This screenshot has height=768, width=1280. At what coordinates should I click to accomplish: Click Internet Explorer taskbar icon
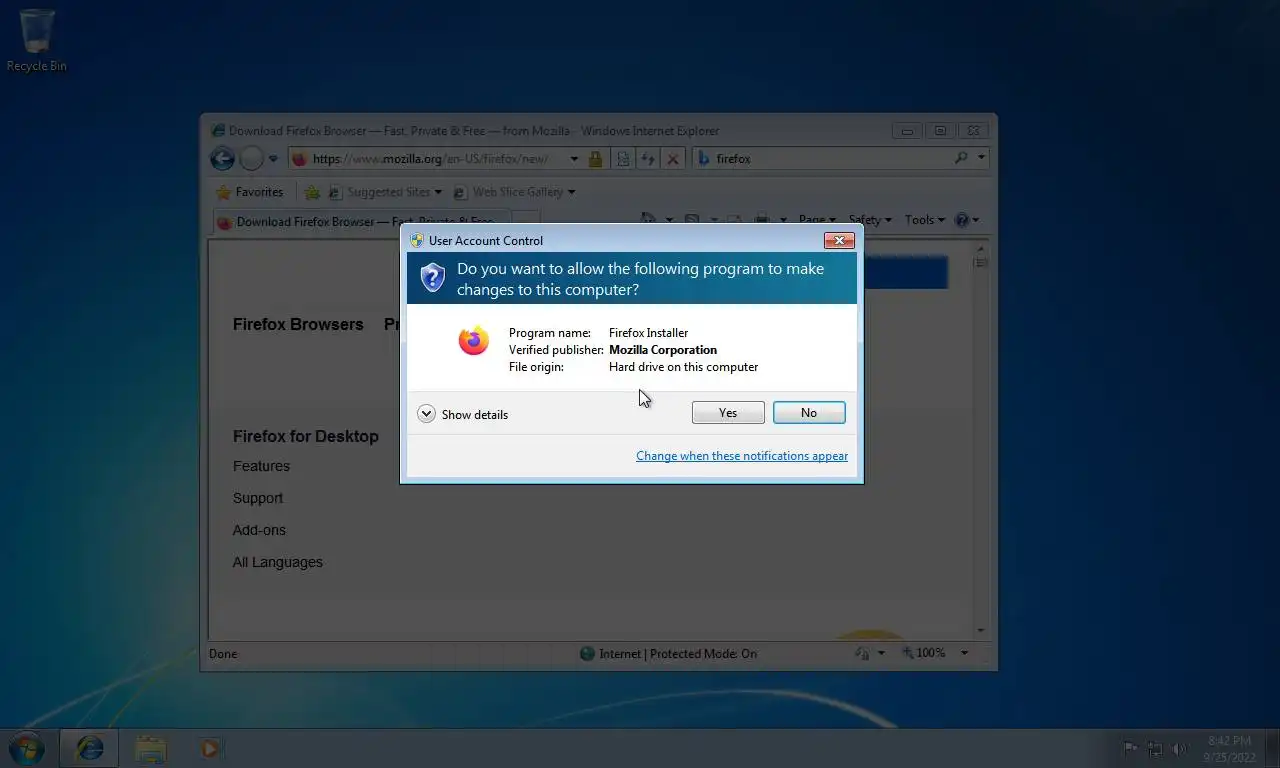(x=90, y=748)
